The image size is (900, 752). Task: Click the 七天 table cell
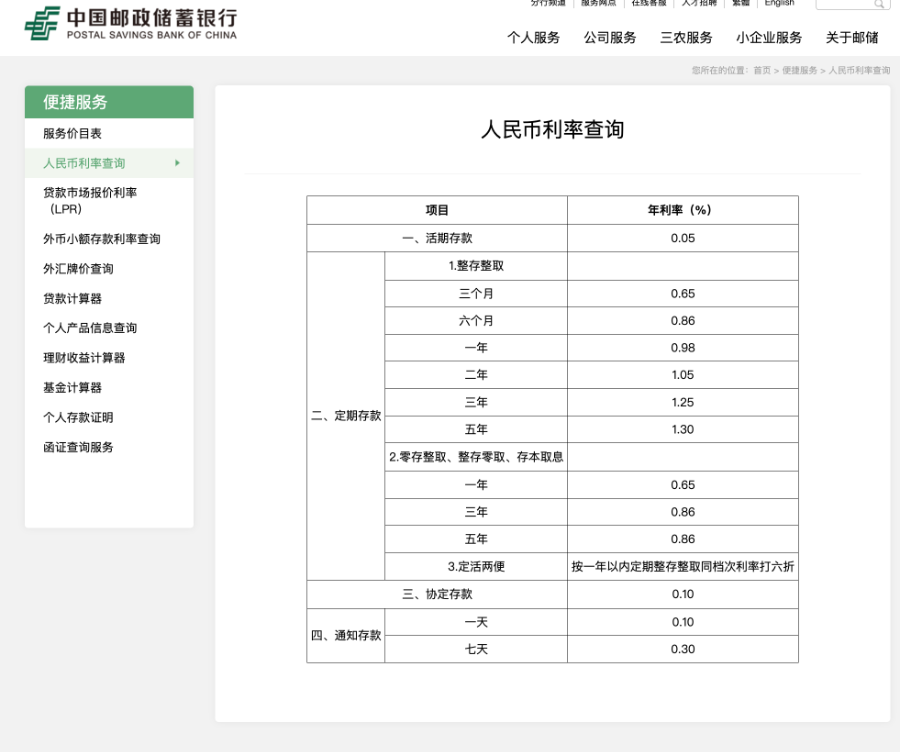click(476, 649)
